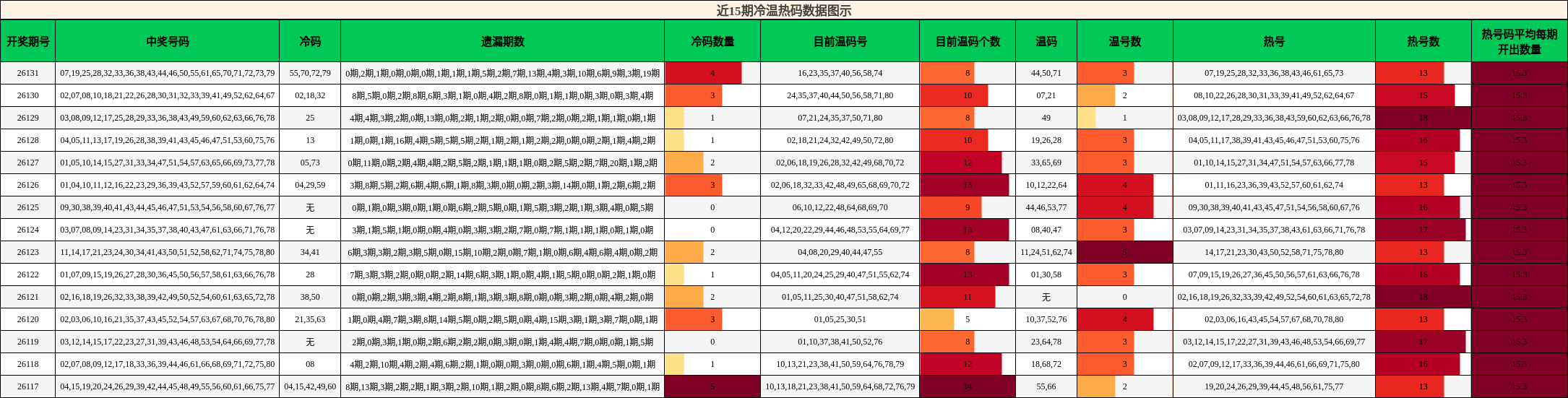
Task: Select the 热号数 column header
Action: point(1423,41)
